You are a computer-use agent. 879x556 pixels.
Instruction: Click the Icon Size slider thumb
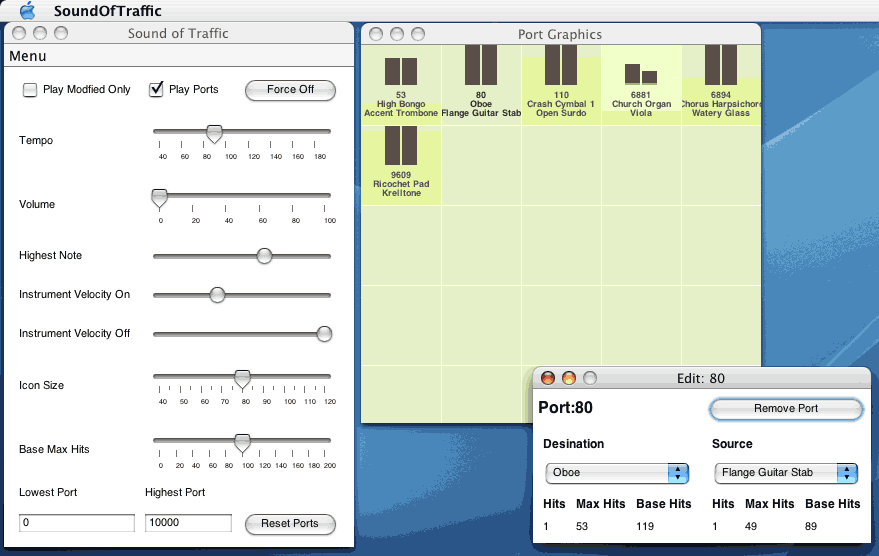[242, 379]
